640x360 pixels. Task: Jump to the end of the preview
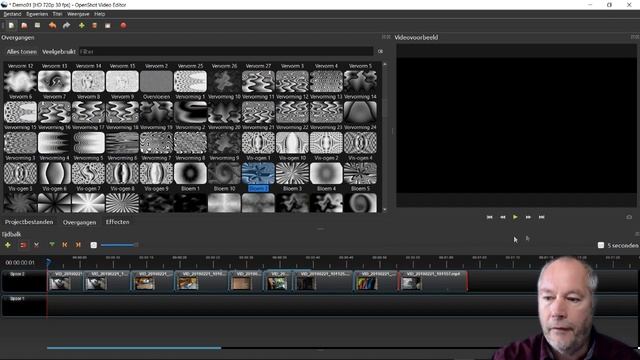541,217
